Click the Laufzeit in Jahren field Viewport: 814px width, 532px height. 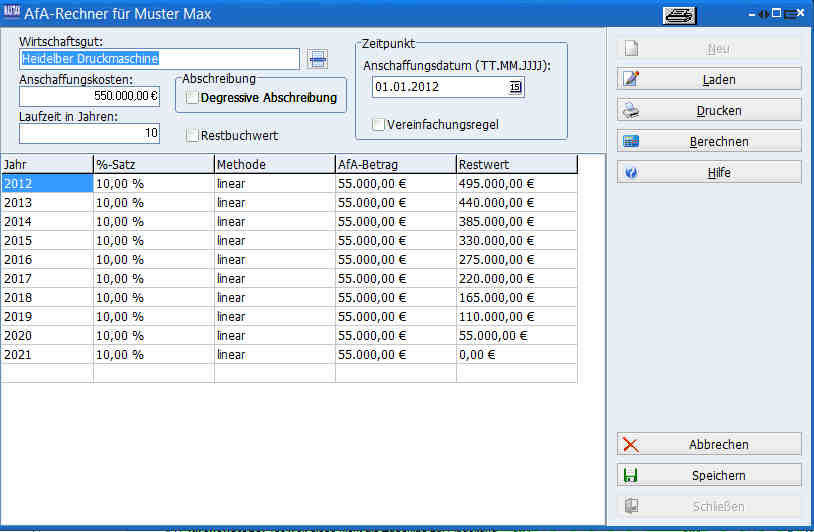(89, 133)
